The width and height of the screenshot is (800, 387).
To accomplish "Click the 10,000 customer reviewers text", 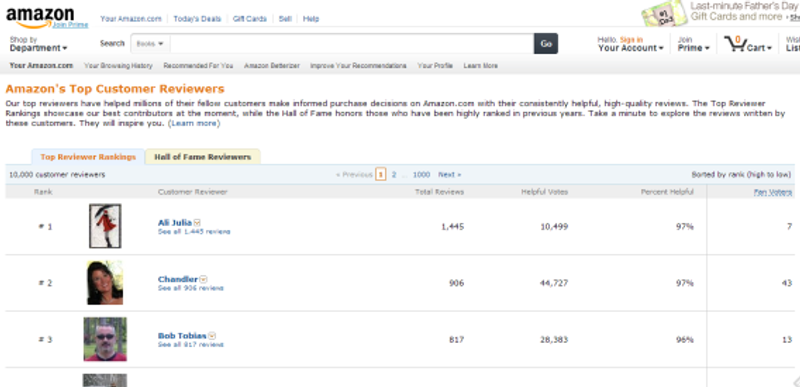I will coord(57,174).
